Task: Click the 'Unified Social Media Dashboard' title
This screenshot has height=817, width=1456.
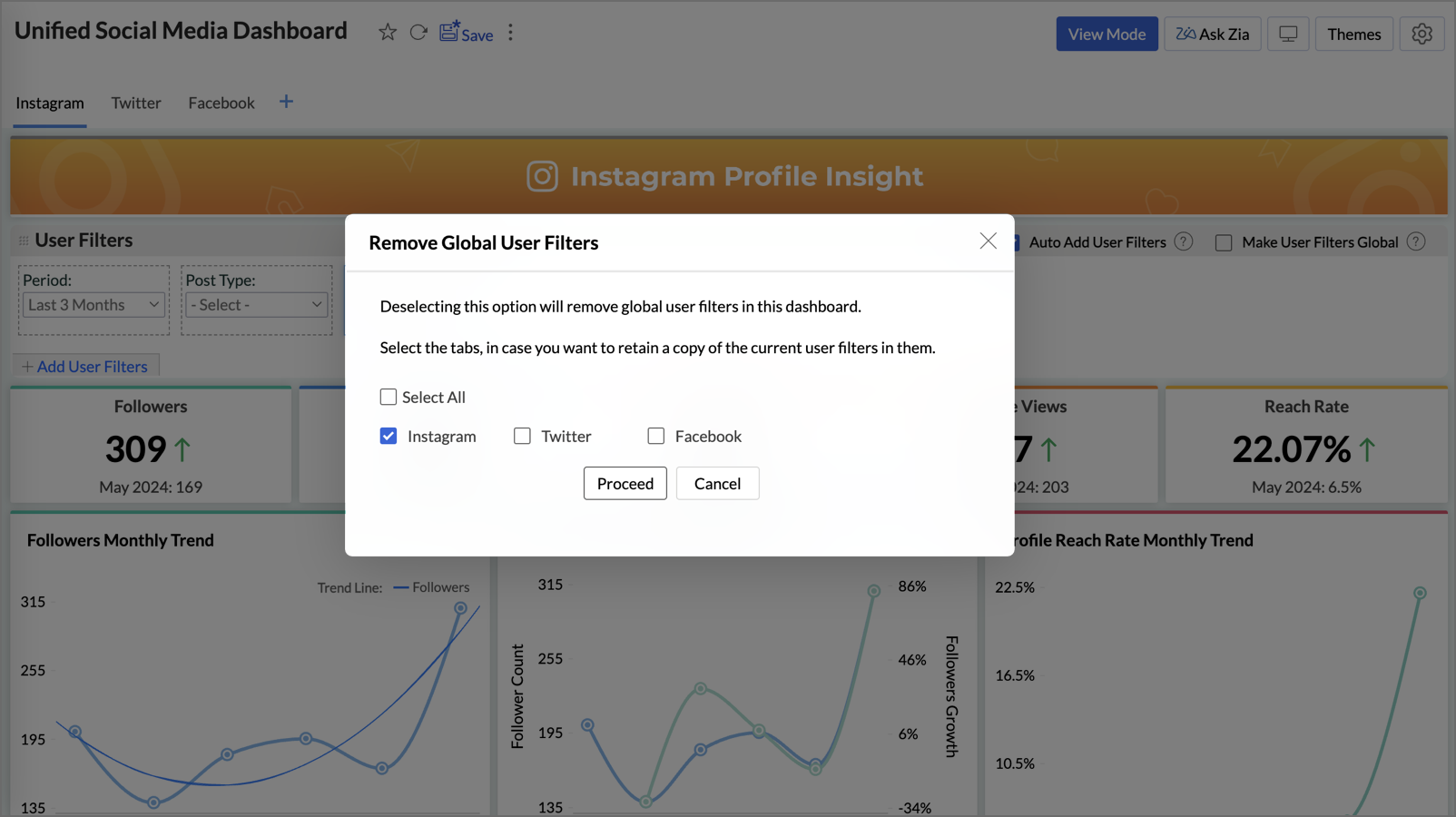Action: coord(181,31)
